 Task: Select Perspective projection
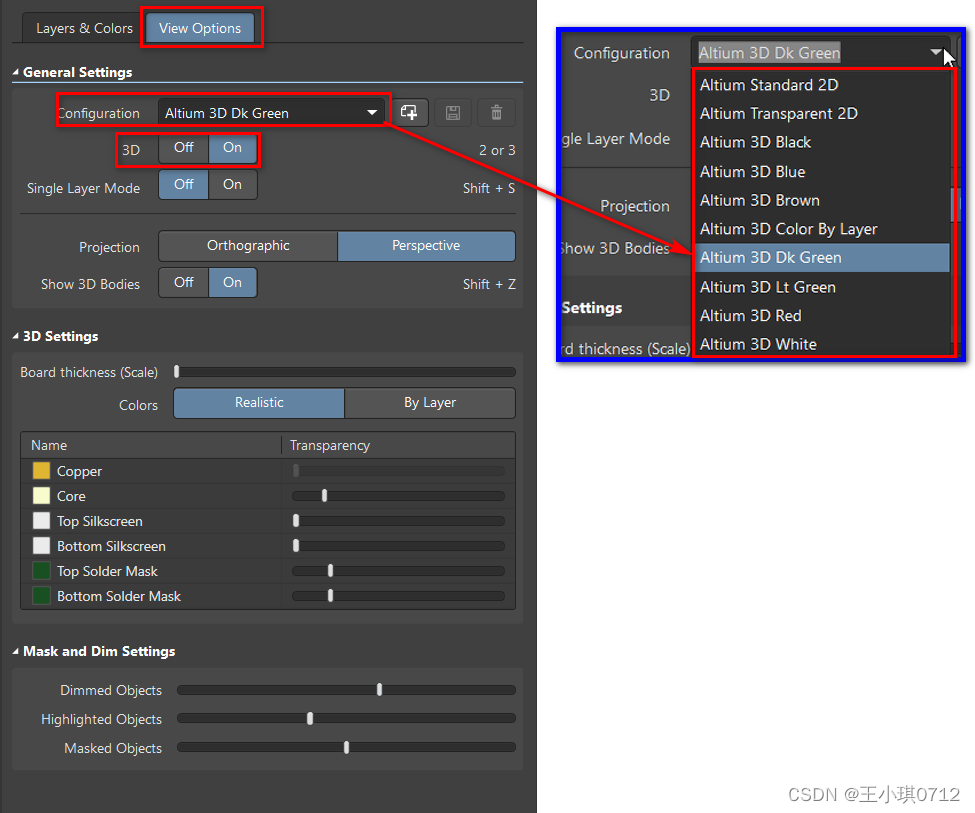(426, 246)
